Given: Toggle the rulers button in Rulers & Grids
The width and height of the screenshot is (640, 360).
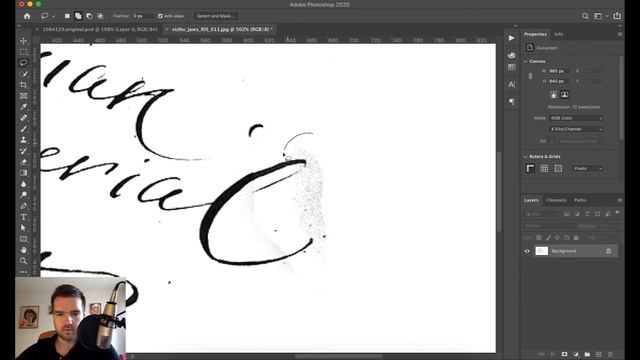Looking at the screenshot, I should pyautogui.click(x=530, y=168).
